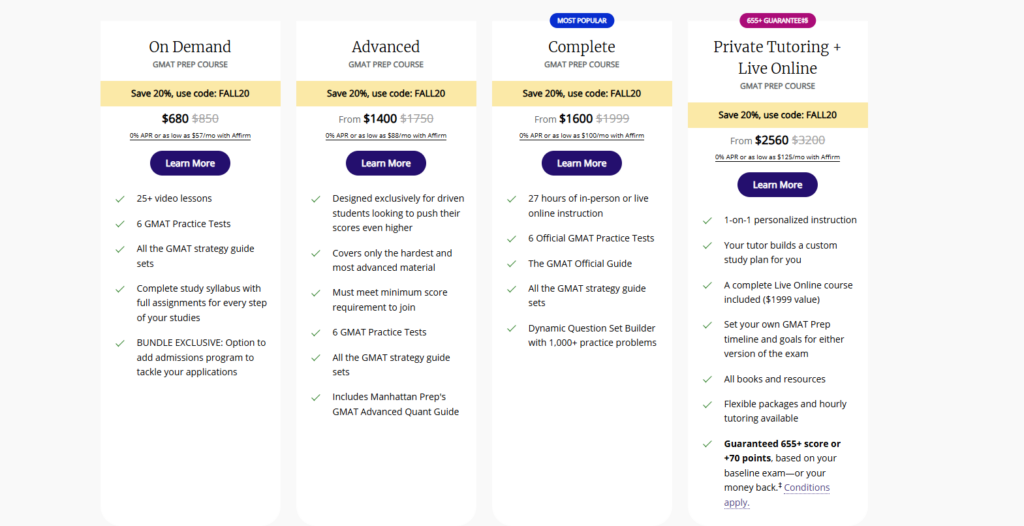The width and height of the screenshot is (1024, 526).
Task: Click checkmark beside 1-on-1 personalized instruction
Action: (x=707, y=220)
